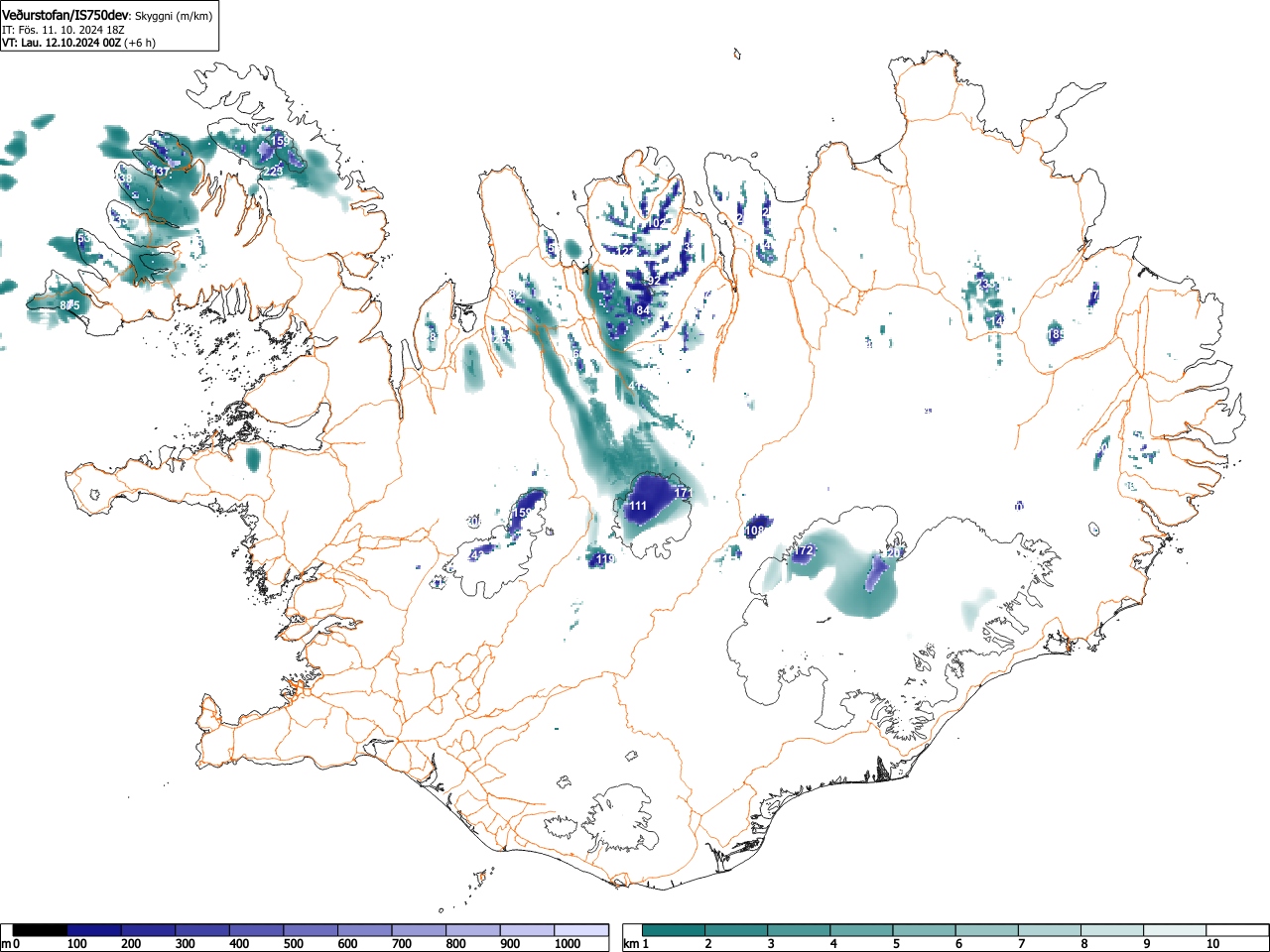Viewport: 1270px width, 952px height.
Task: Click the 7–8 km legend swatch
Action: tap(1052, 930)
